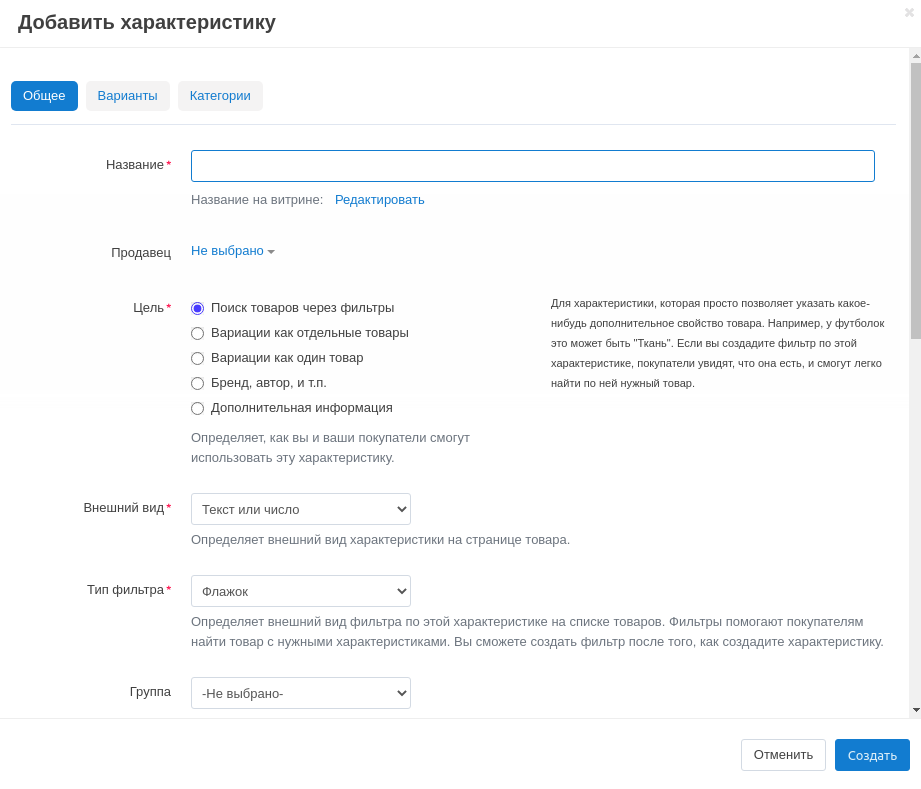Click the dialog's vertical scrollbar thumb
The height and width of the screenshot is (789, 921).
click(915, 200)
